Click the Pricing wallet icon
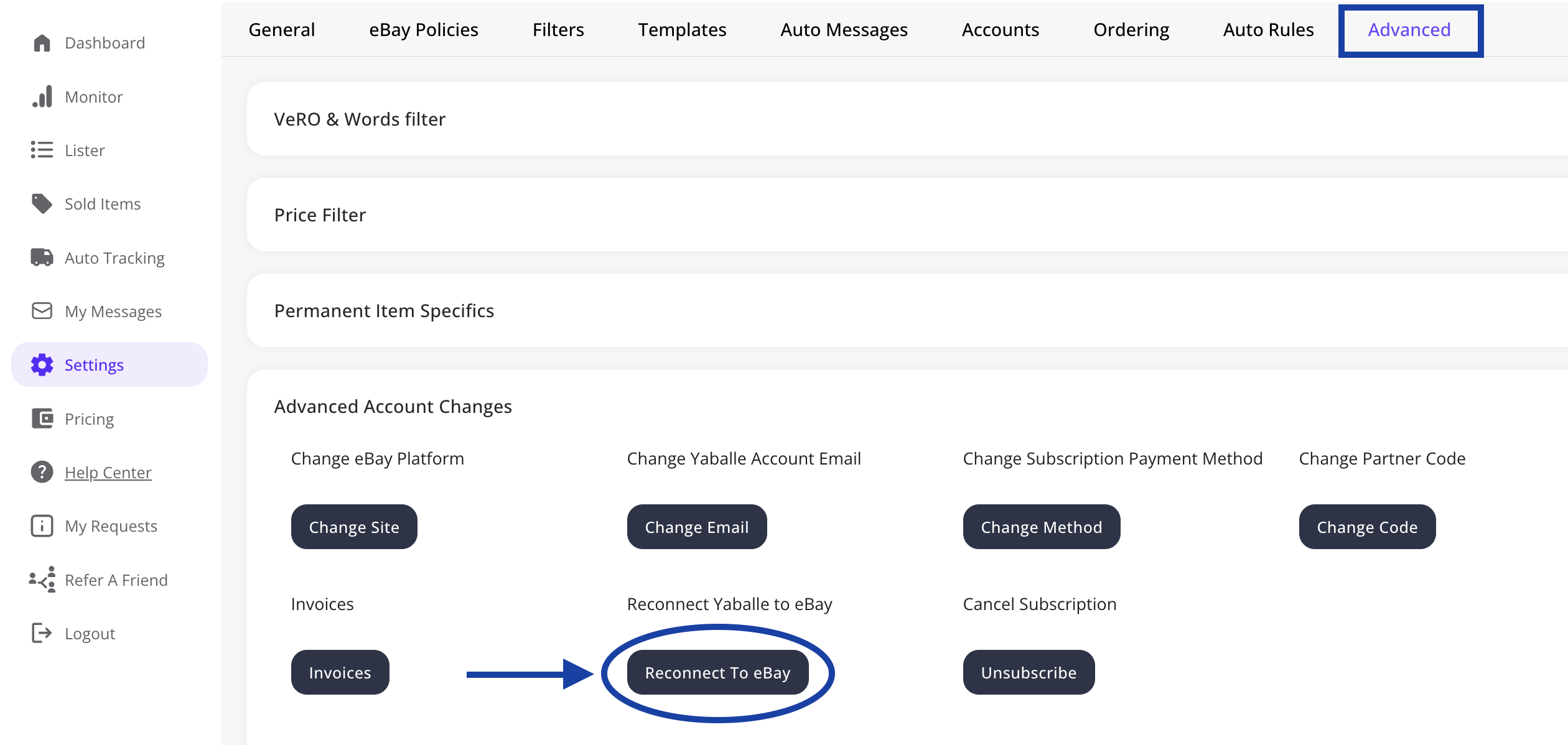The width and height of the screenshot is (1568, 745). (42, 419)
